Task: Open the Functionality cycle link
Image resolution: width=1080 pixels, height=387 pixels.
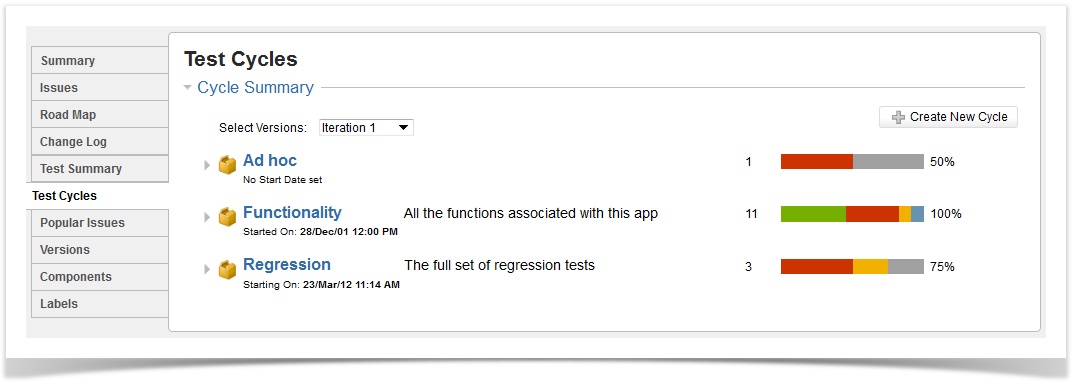Action: [x=292, y=212]
